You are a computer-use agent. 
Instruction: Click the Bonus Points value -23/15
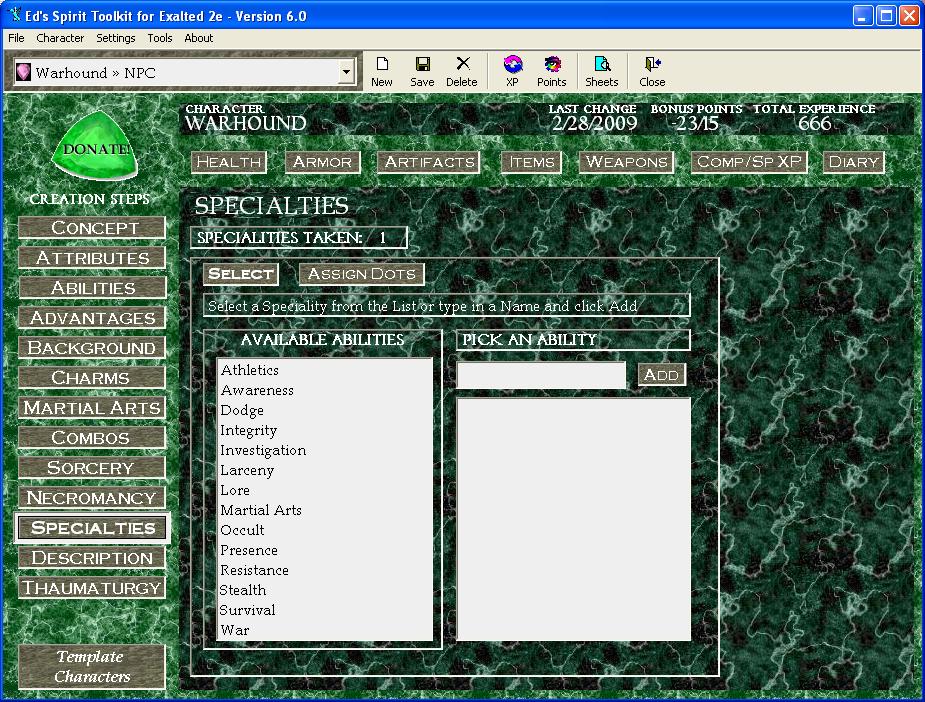(x=695, y=123)
